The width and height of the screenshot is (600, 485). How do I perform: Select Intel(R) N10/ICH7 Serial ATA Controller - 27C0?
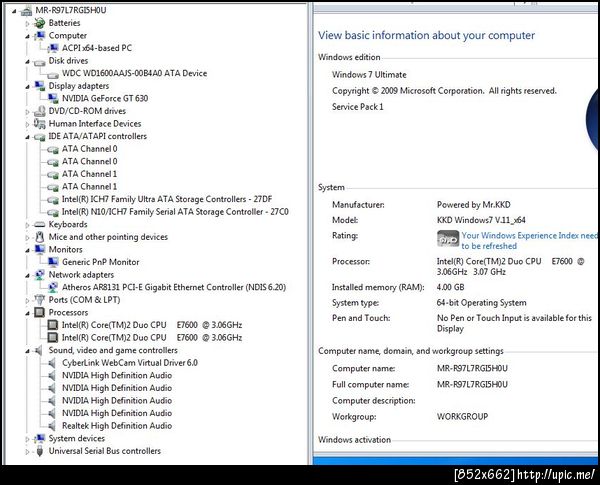pyautogui.click(x=175, y=212)
